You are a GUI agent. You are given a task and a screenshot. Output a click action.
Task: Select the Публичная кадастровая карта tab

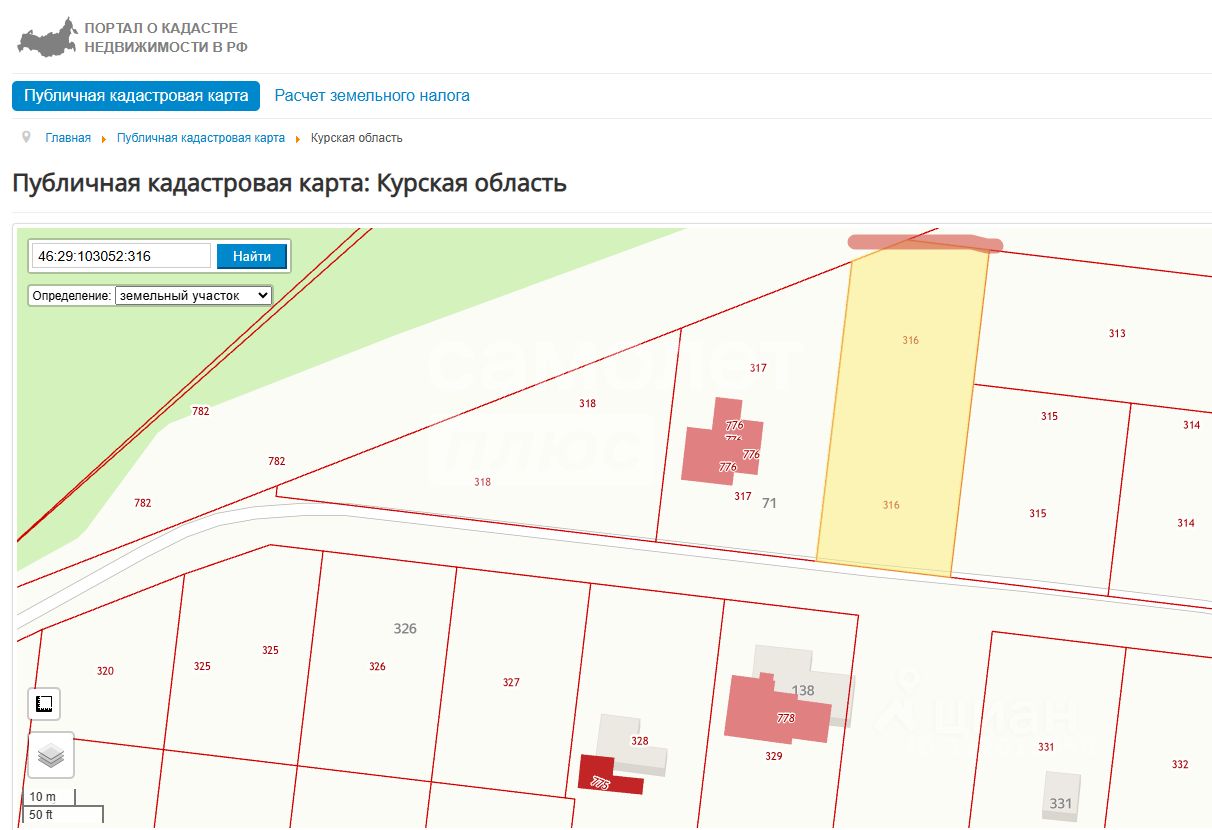point(136,96)
